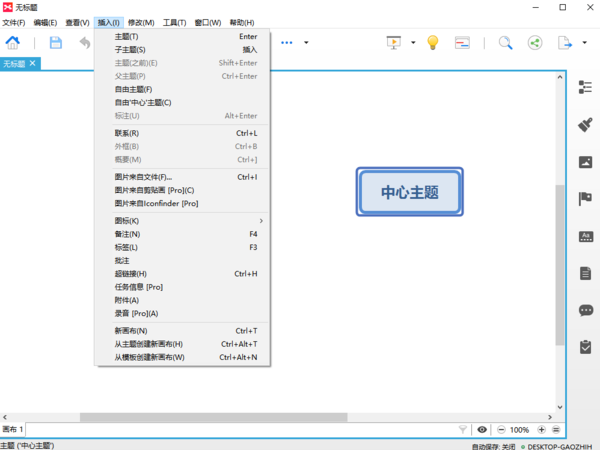
Task: Click the horizontal scrollbar thumb
Action: click(x=214, y=417)
